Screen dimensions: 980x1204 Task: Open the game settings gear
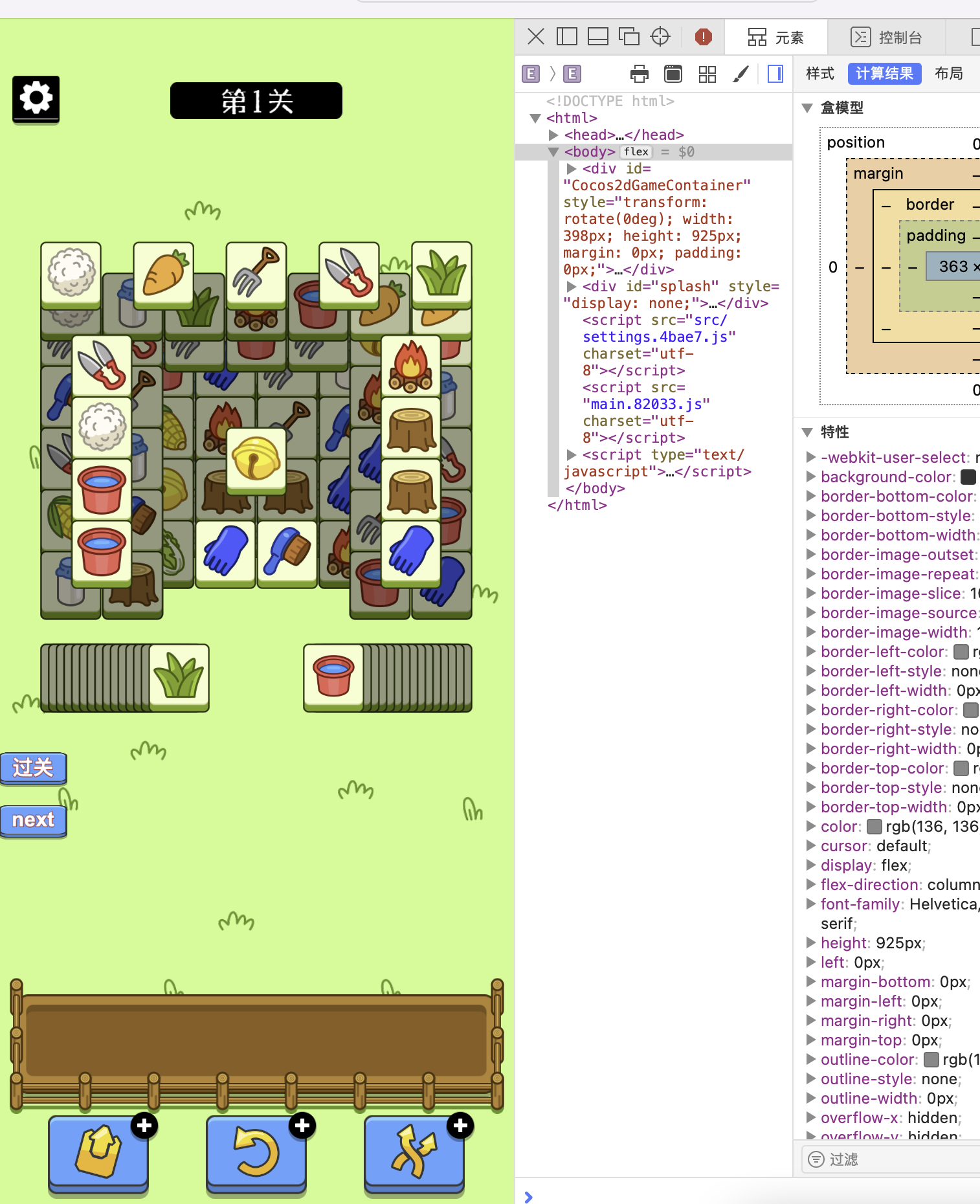(36, 99)
